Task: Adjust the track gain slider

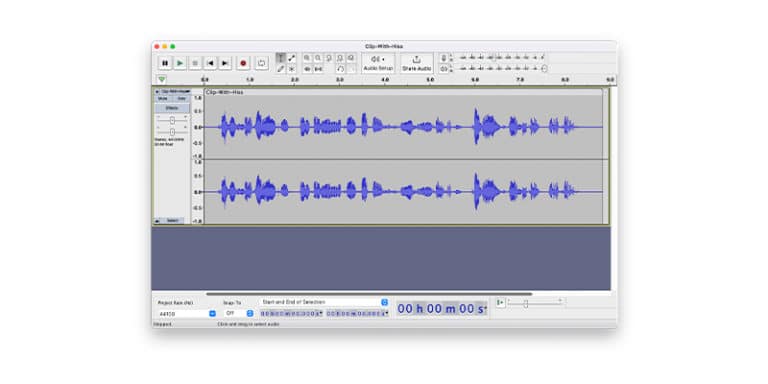Action: click(172, 120)
